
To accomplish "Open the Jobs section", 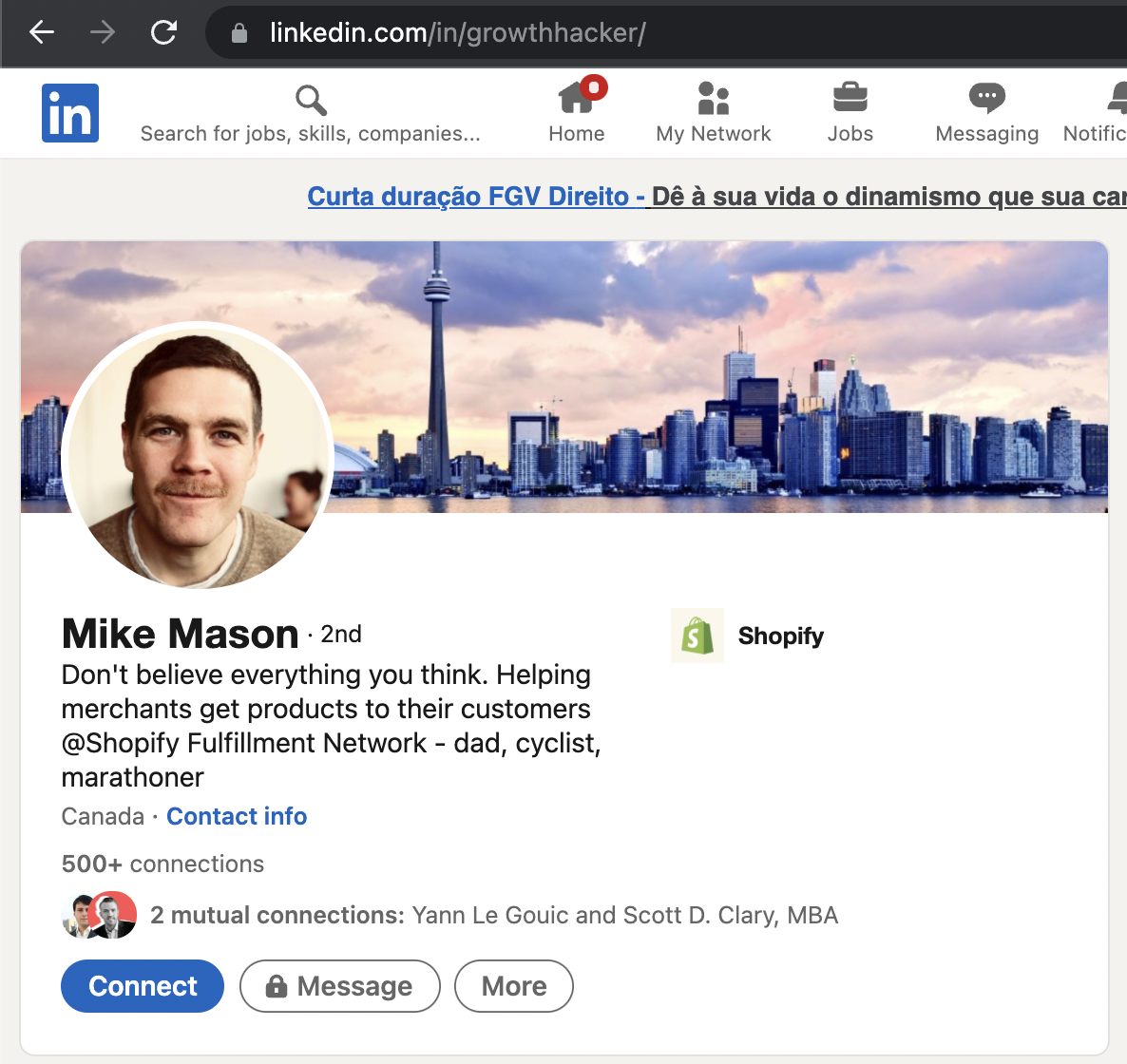I will (849, 111).
